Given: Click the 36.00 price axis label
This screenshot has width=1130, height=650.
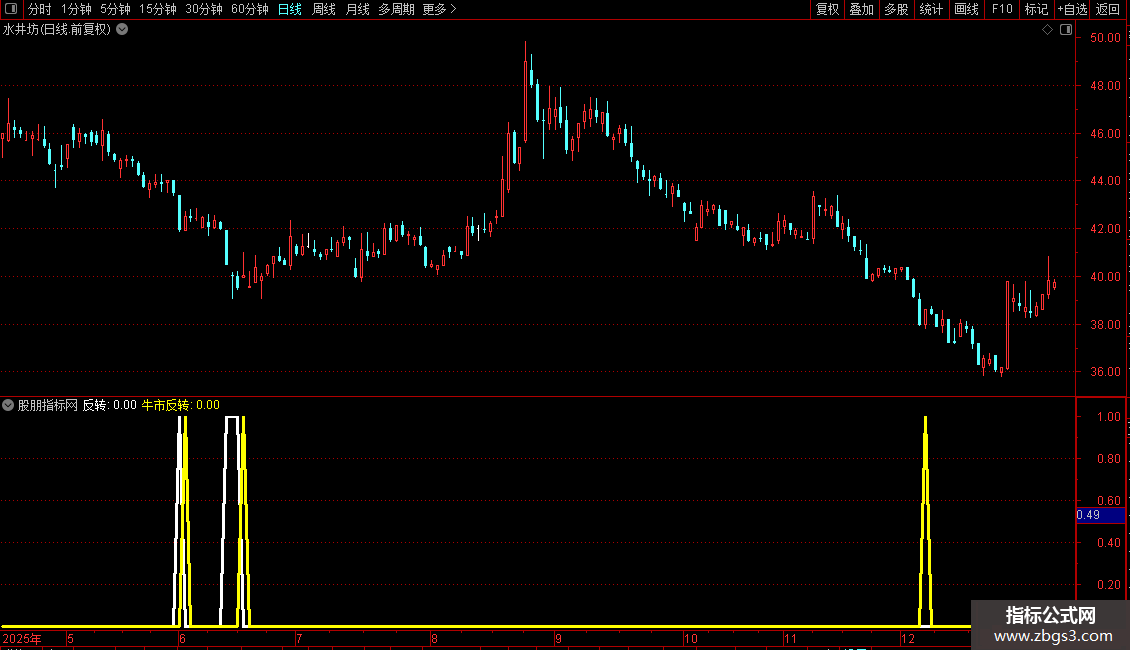Looking at the screenshot, I should pyautogui.click(x=1105, y=372).
